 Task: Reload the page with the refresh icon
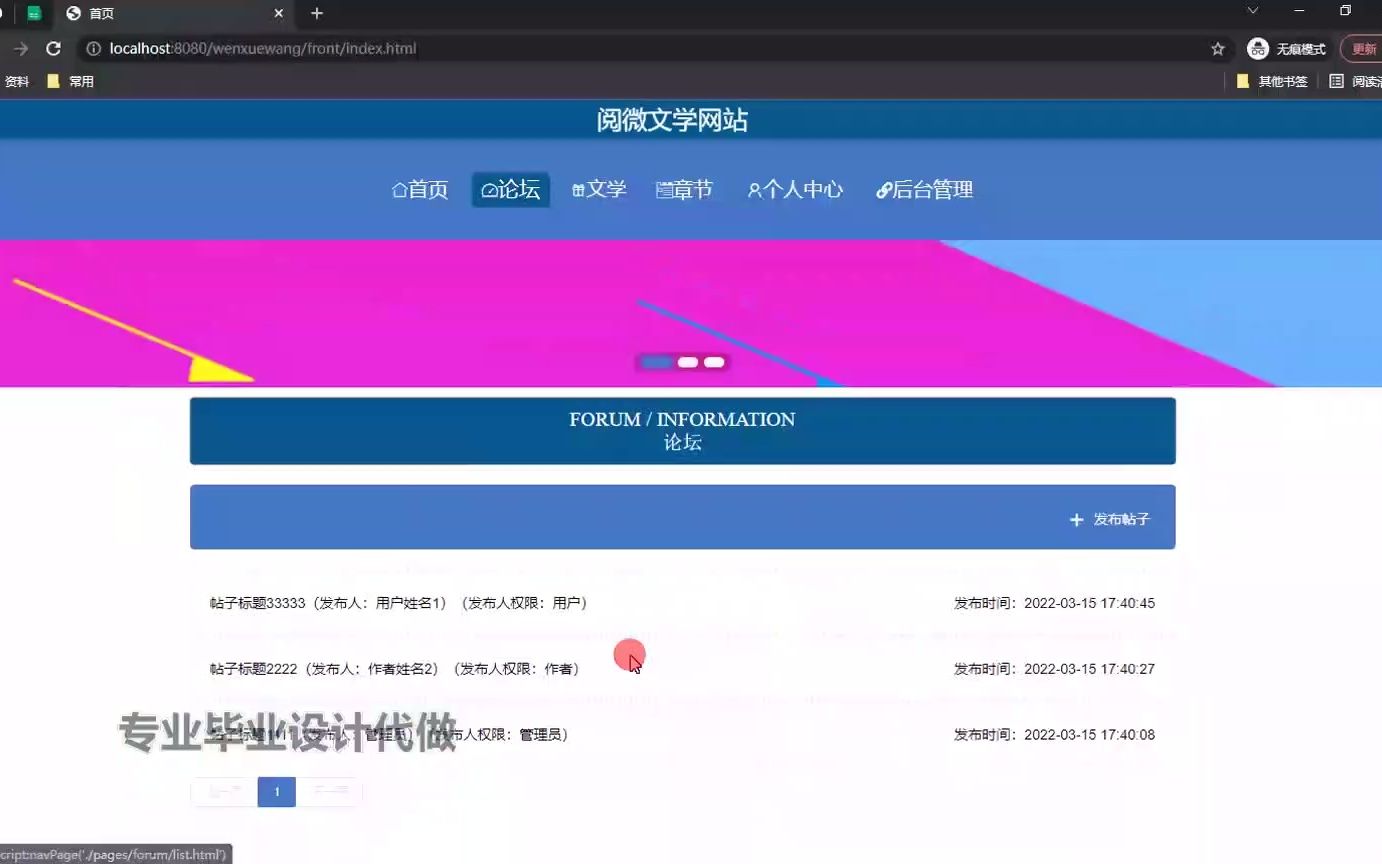[54, 49]
